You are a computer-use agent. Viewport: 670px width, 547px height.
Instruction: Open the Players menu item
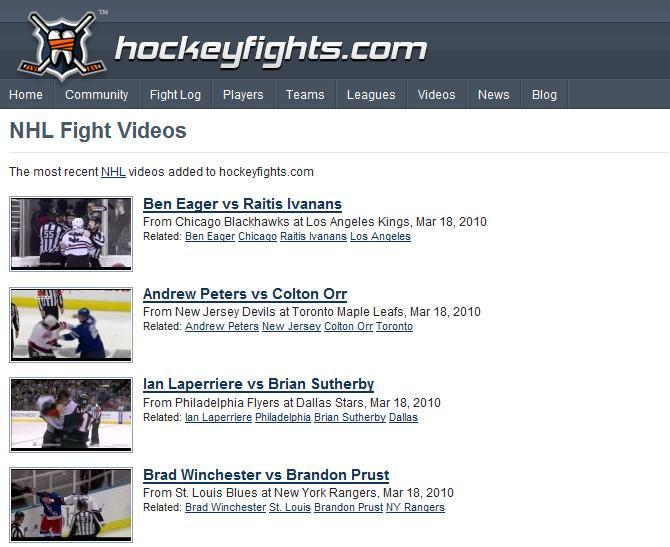click(243, 94)
